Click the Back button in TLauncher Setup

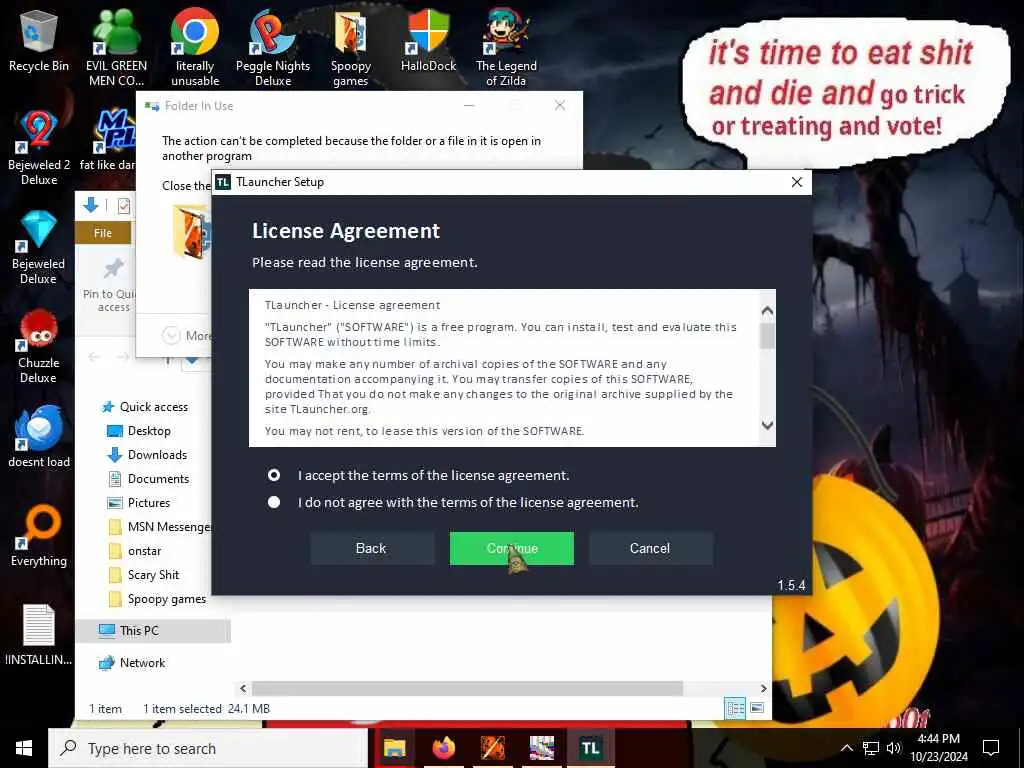pos(372,548)
